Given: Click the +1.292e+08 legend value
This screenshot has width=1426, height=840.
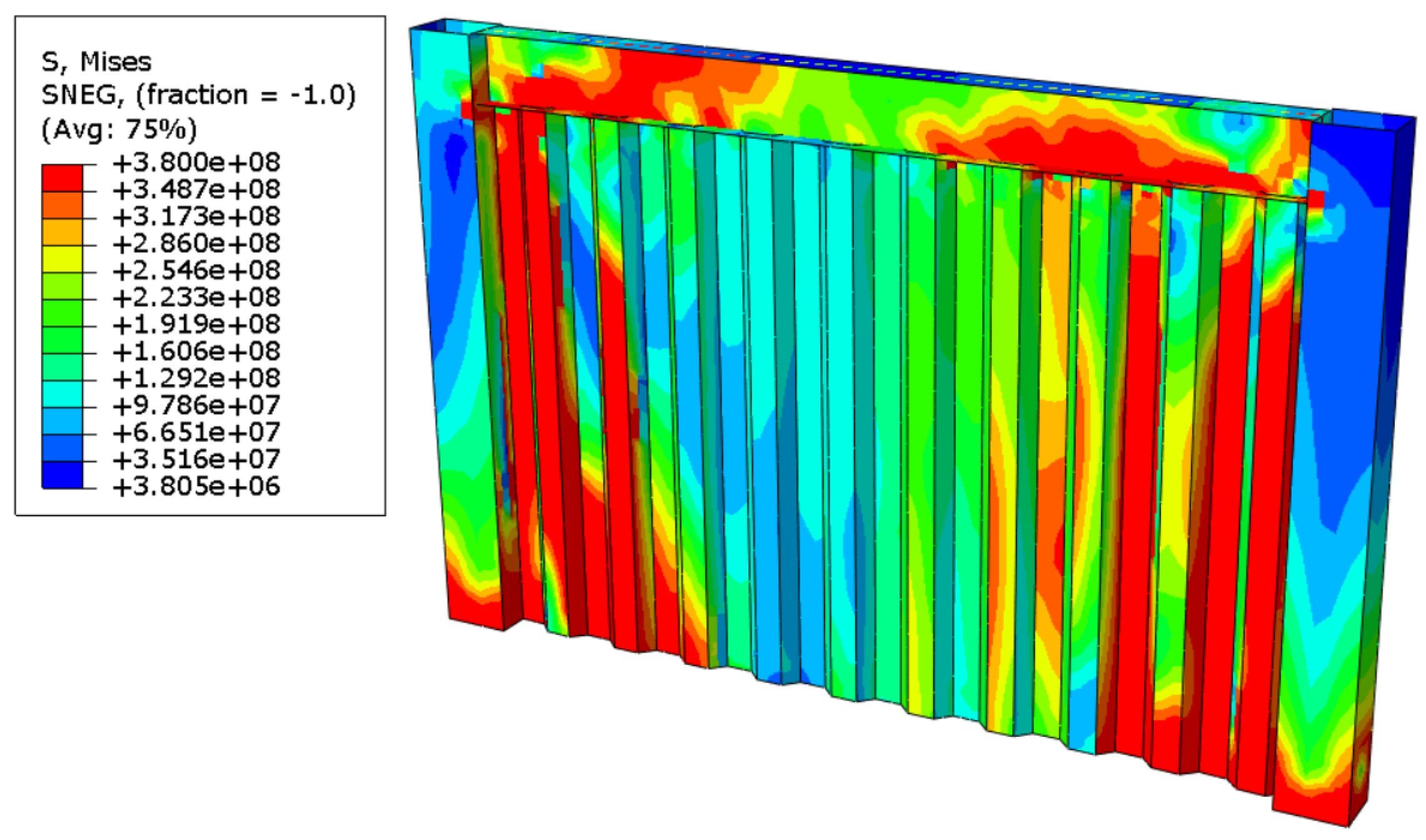Looking at the screenshot, I should (x=196, y=378).
